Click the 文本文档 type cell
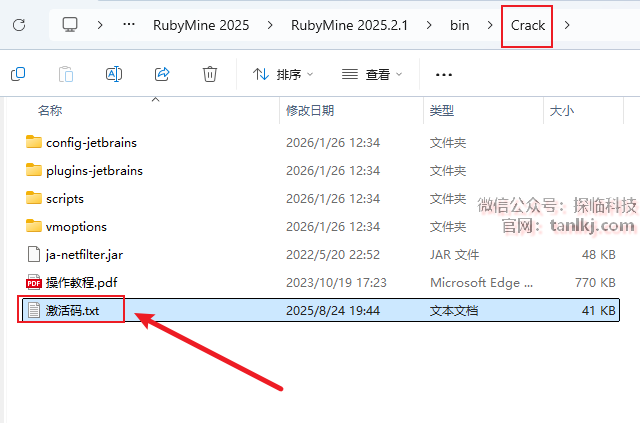The height and width of the screenshot is (423, 640). 454,311
